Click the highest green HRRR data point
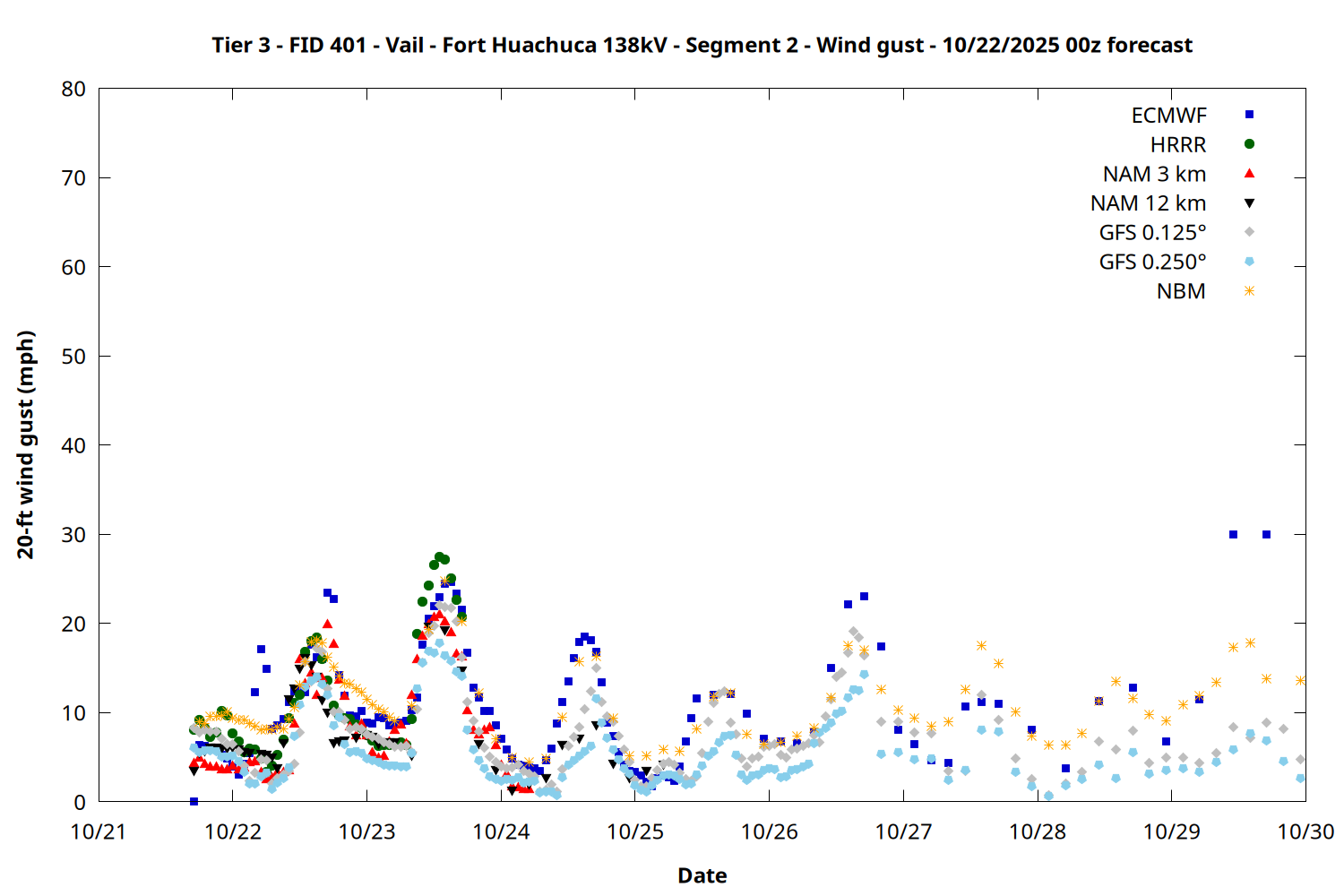 pos(439,557)
